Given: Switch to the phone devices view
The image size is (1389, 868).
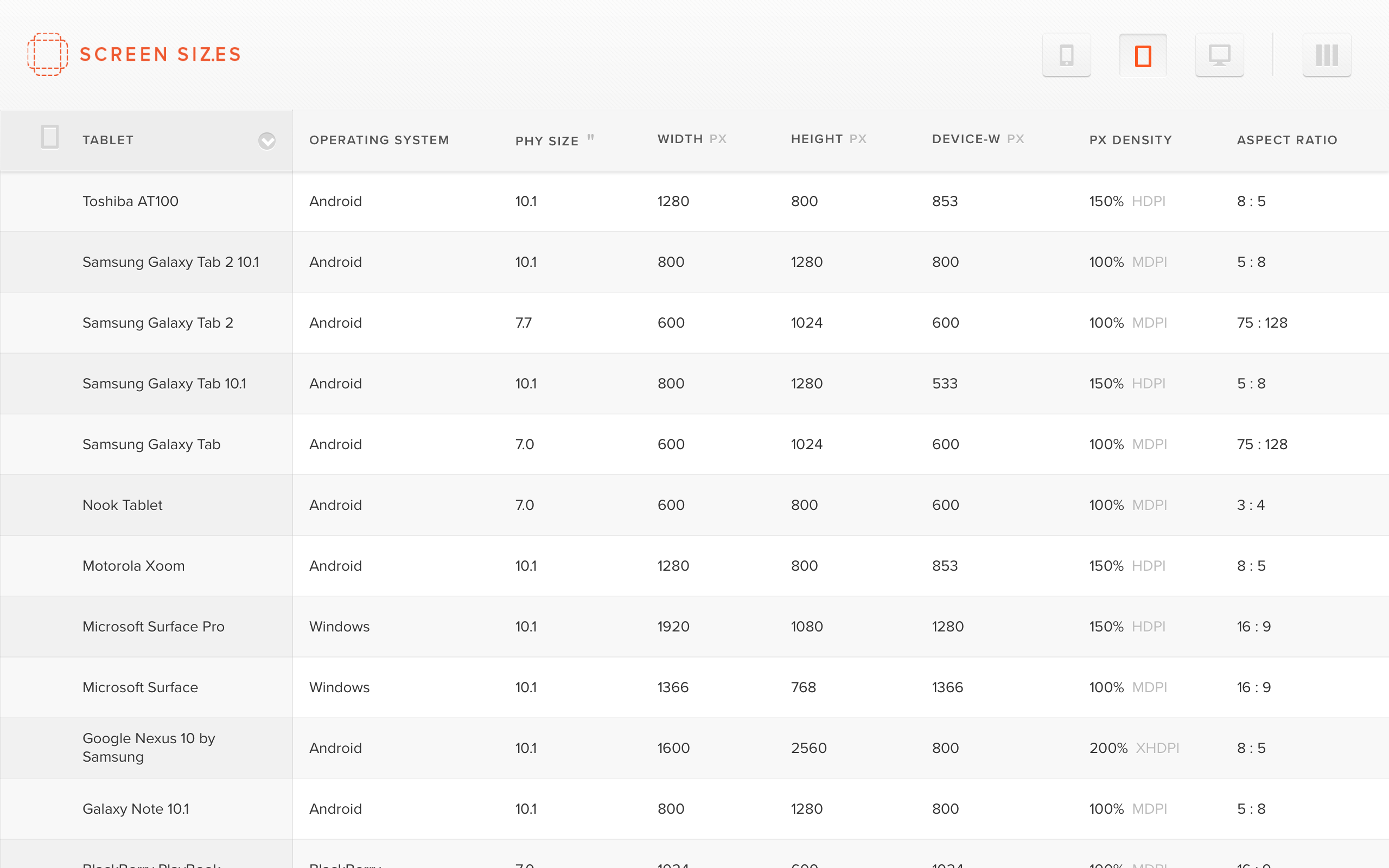Looking at the screenshot, I should coord(1066,55).
